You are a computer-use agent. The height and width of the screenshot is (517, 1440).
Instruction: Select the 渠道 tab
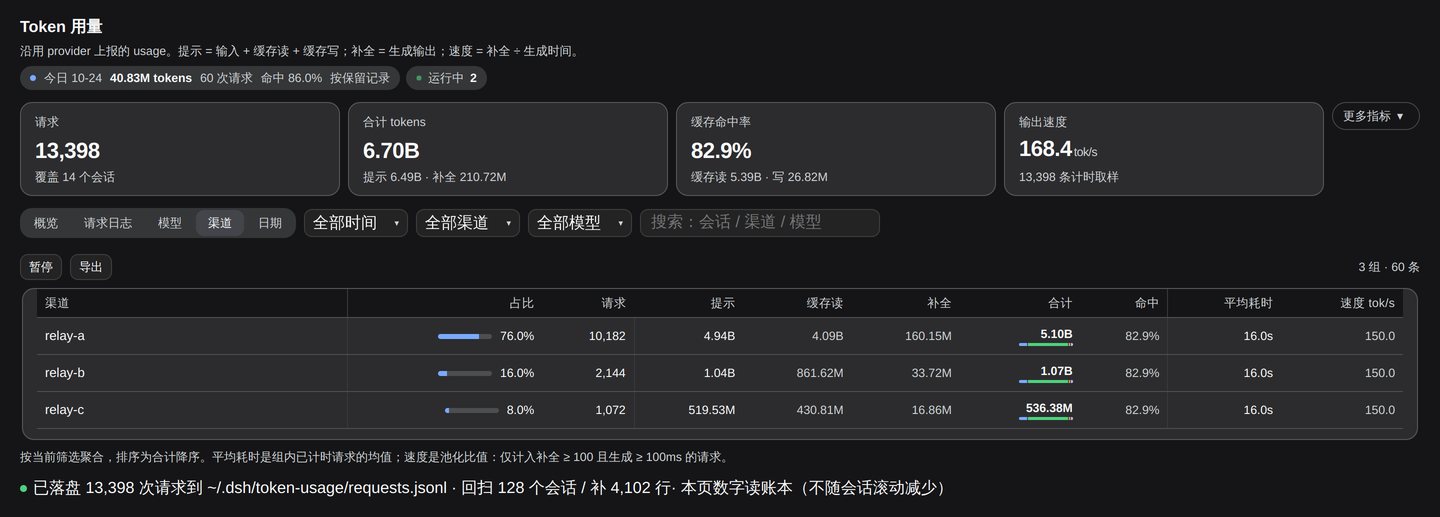pyautogui.click(x=220, y=223)
